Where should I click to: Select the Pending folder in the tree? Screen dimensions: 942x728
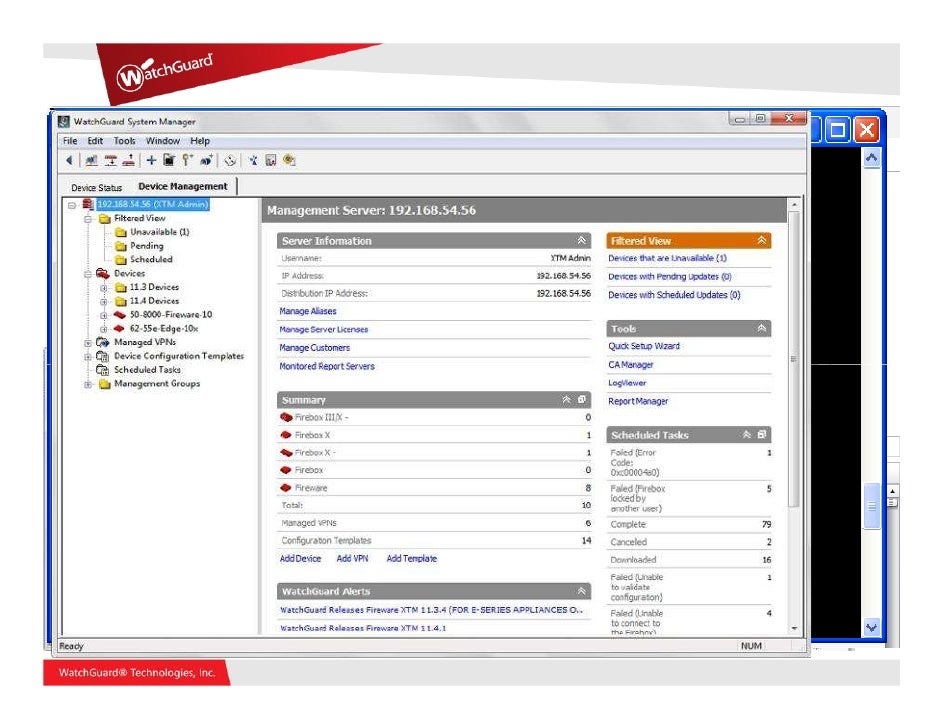point(147,246)
